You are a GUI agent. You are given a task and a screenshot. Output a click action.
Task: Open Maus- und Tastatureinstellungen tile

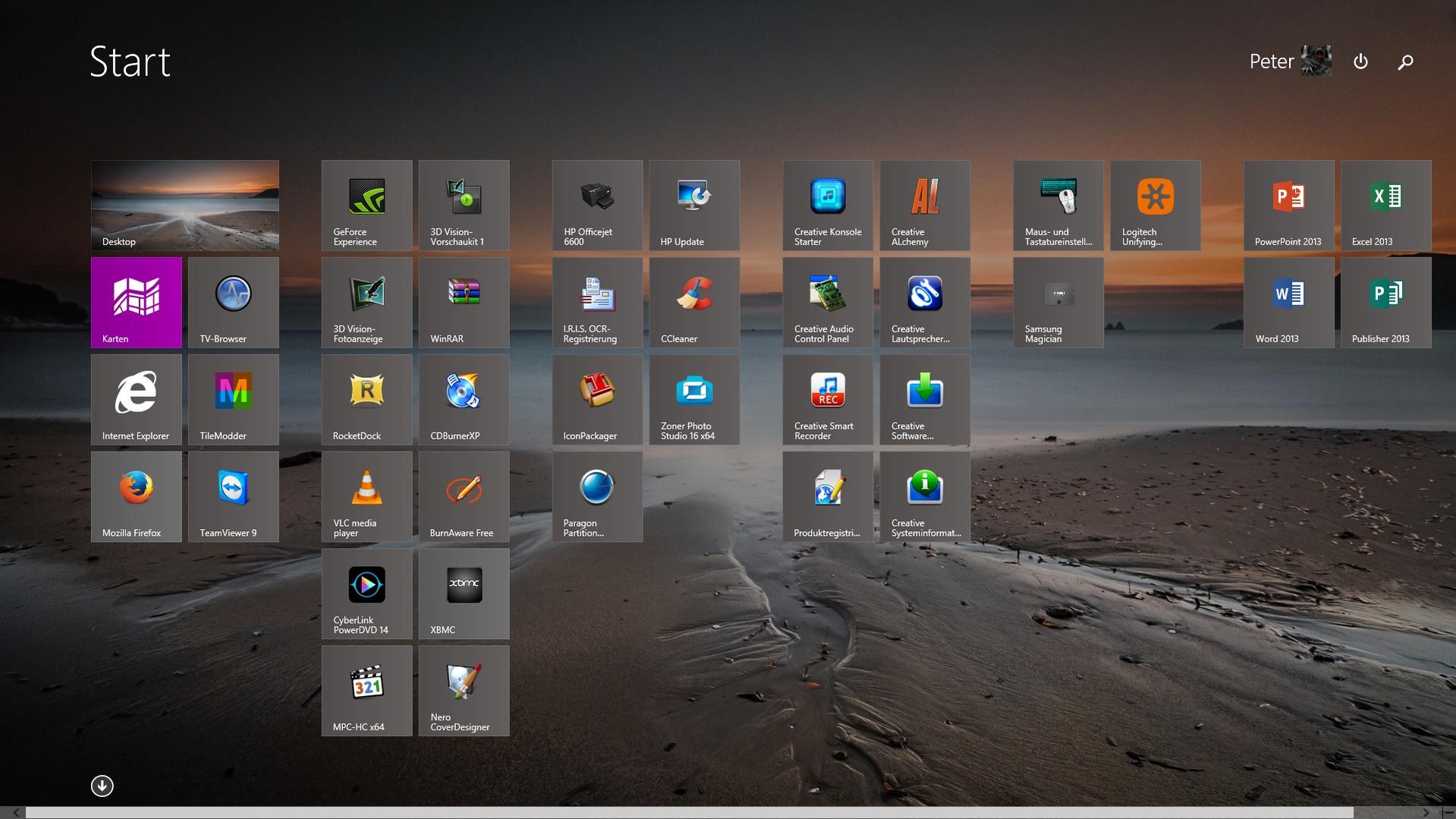[1059, 205]
